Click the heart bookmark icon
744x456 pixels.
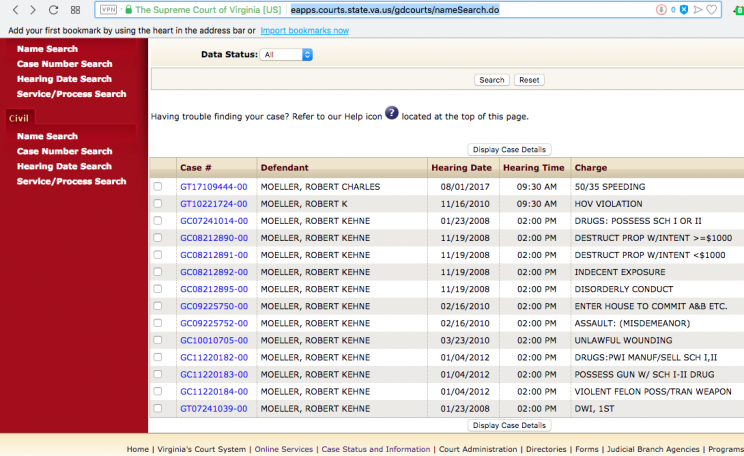[x=712, y=10]
